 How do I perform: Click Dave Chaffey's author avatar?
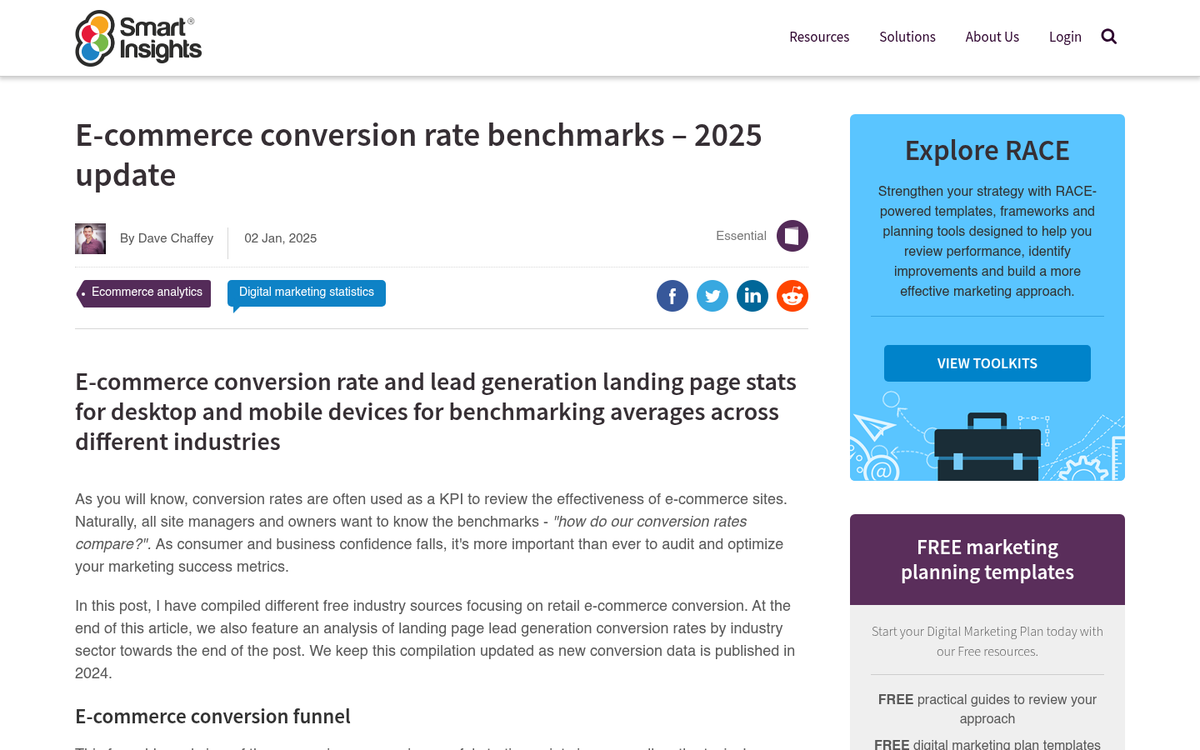click(x=90, y=238)
